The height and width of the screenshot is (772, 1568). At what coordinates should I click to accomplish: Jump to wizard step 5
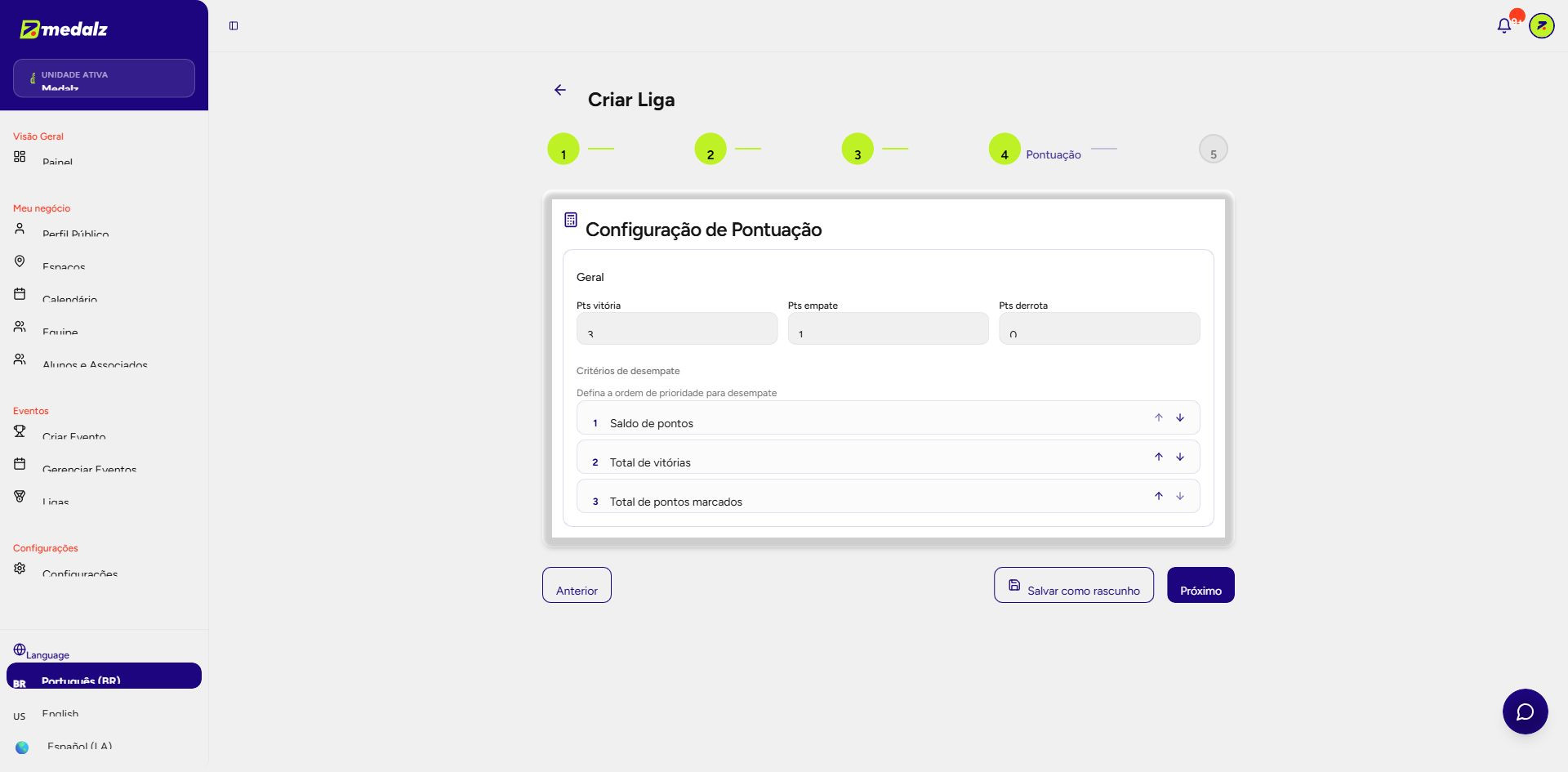point(1214,149)
